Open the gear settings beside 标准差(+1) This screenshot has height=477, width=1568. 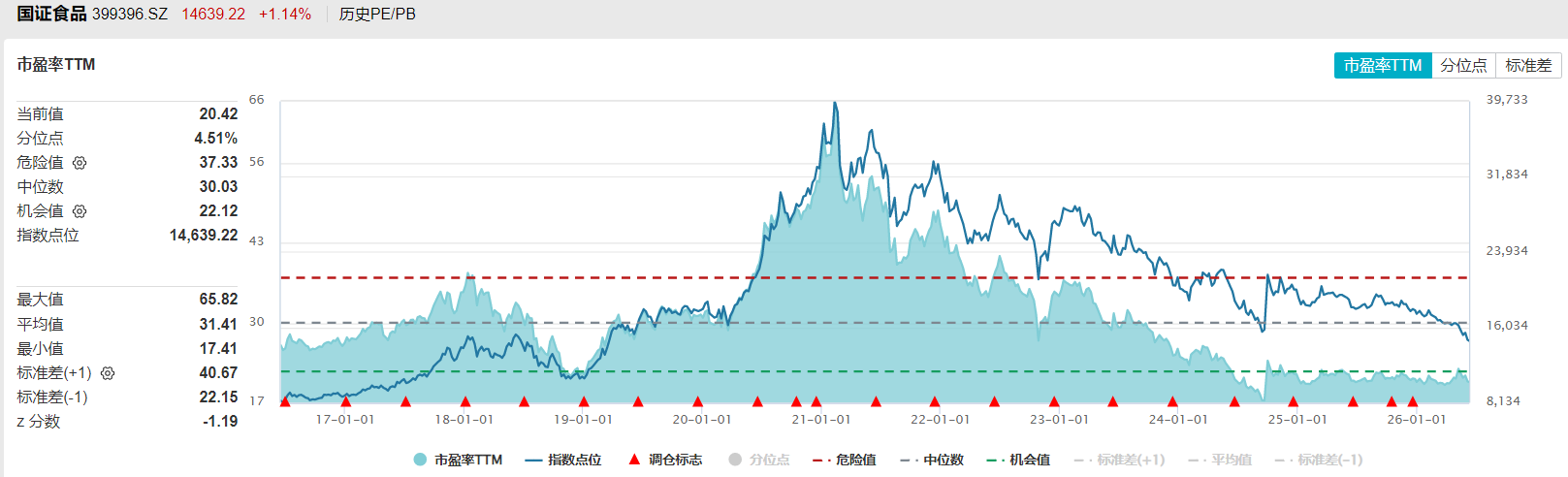coord(108,373)
